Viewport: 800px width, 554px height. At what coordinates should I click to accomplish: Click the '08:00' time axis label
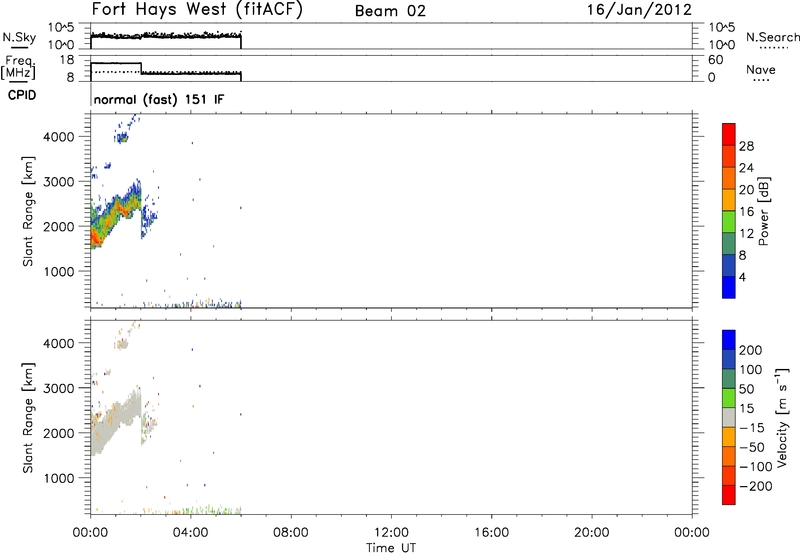(291, 533)
